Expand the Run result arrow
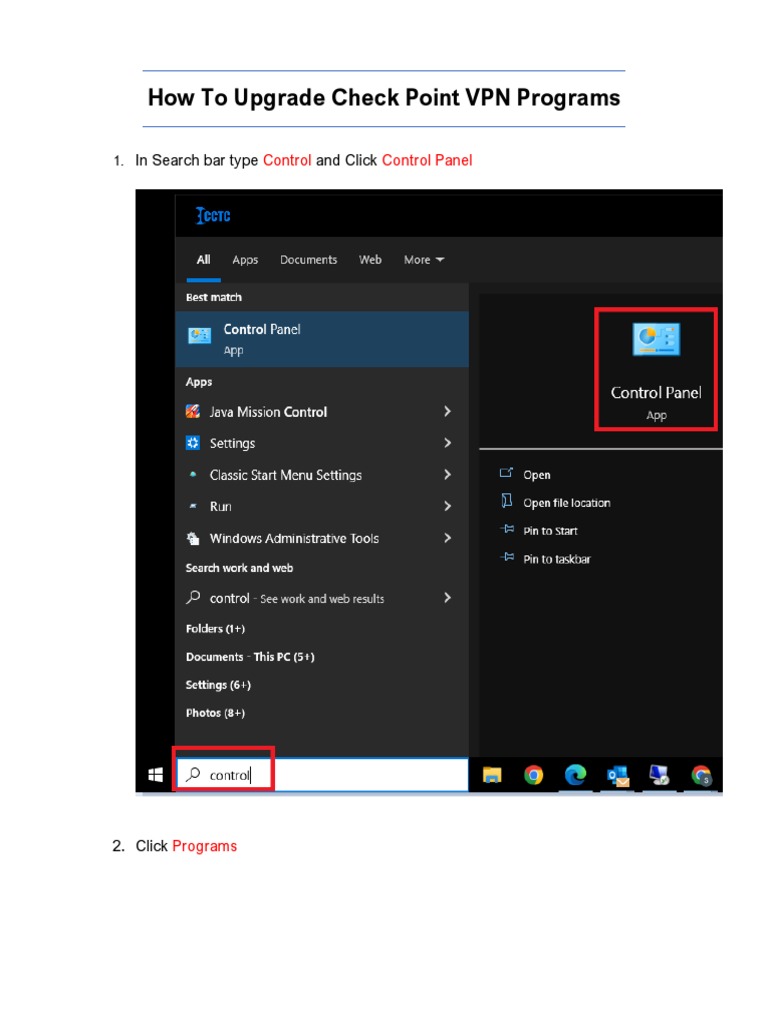Screen dimensions: 768x1024 [x=447, y=506]
